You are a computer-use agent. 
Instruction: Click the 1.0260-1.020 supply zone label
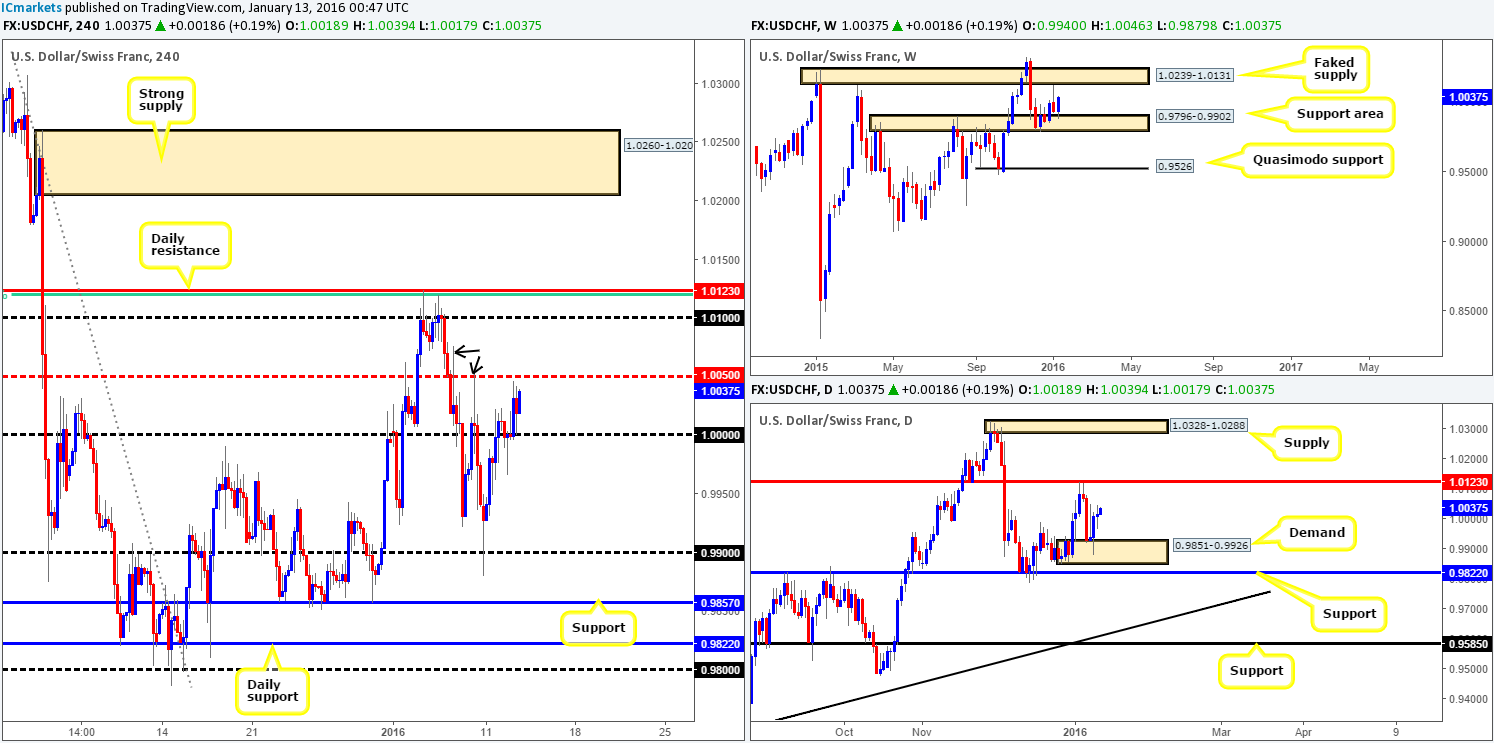coord(657,145)
